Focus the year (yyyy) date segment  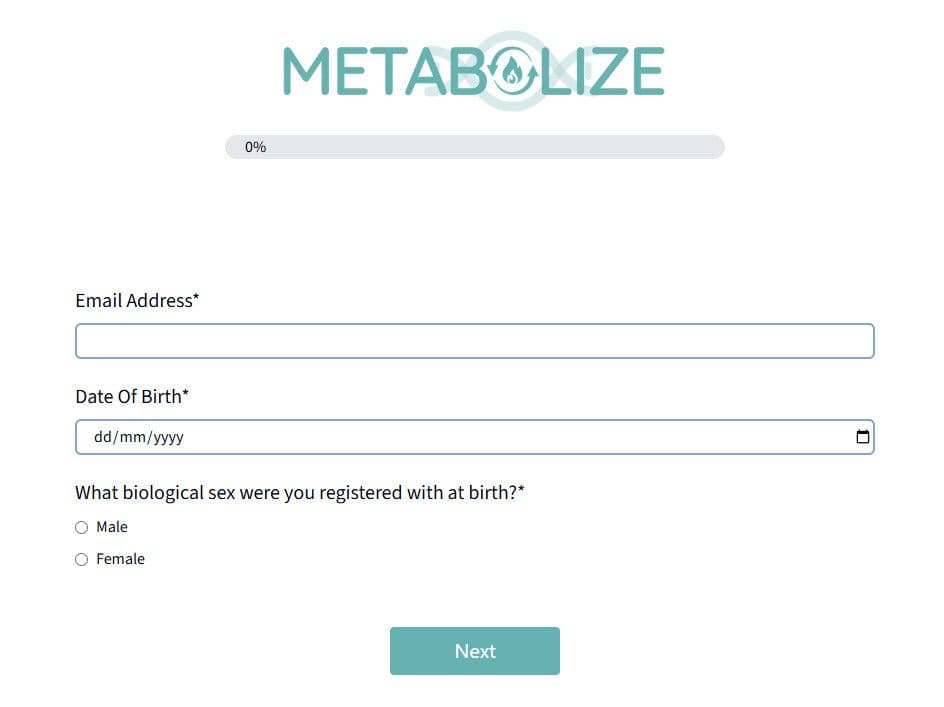coord(169,437)
